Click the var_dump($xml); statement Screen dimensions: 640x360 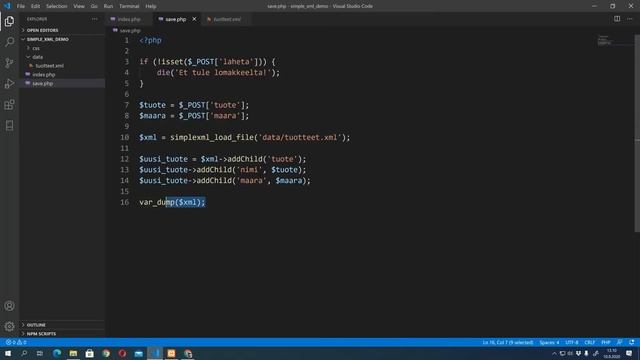click(x=172, y=202)
